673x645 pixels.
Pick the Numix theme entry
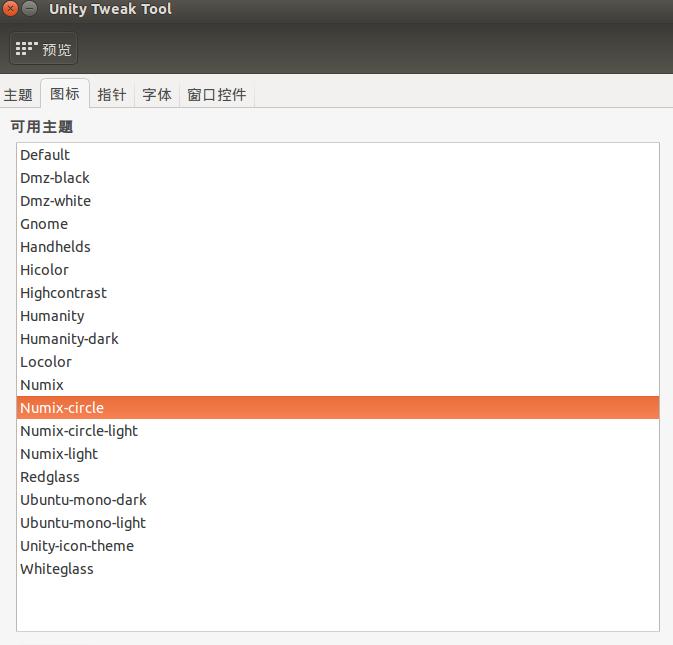[338, 385]
